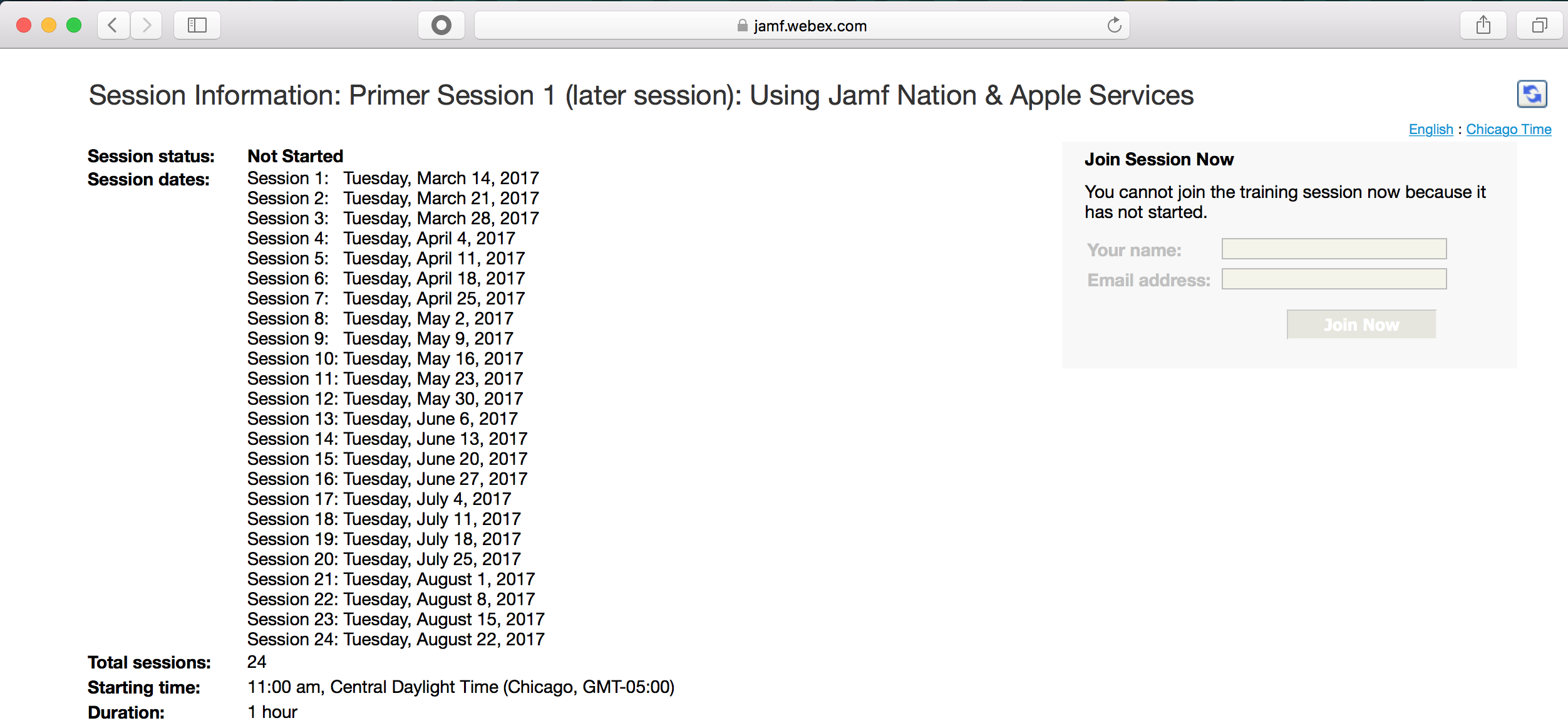
Task: Select 'Tuesday, August 1, 2017' date
Action: [440, 580]
